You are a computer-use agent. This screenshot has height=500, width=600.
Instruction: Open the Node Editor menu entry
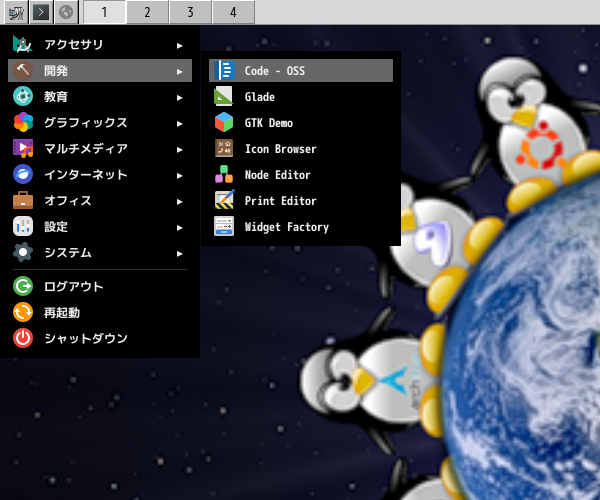[301, 174]
